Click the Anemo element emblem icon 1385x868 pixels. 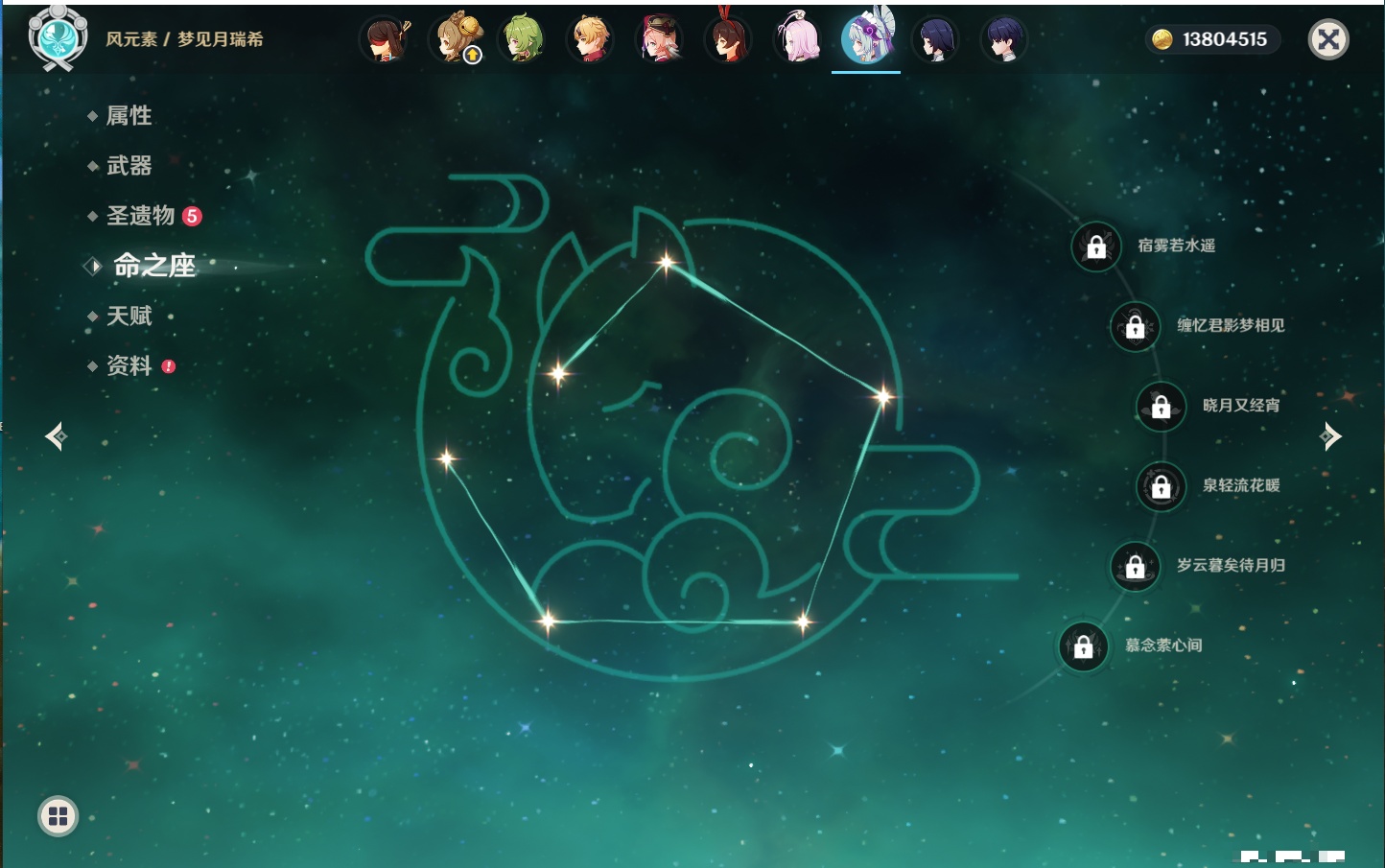tap(58, 38)
